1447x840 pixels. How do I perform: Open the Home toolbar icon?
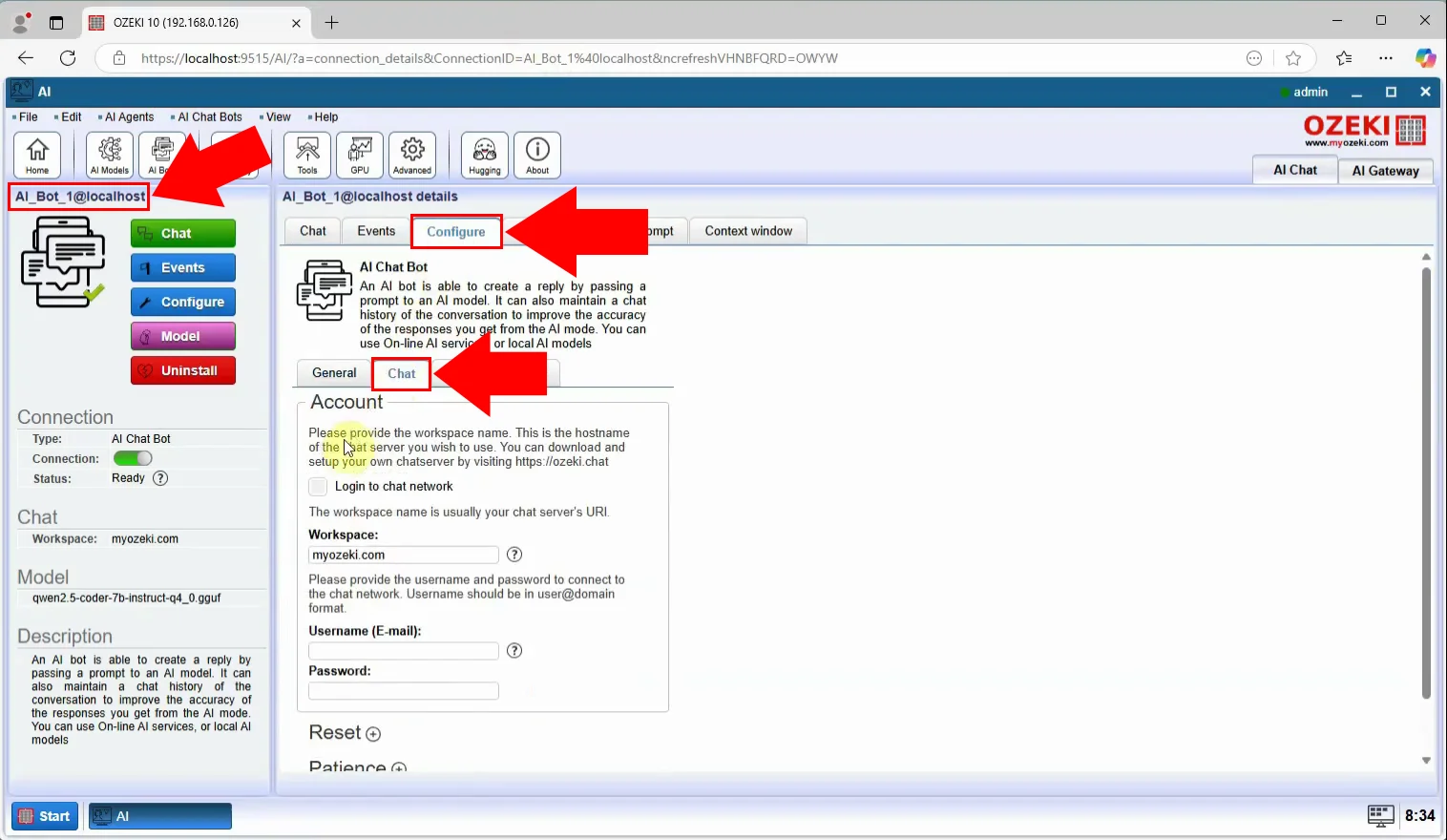37,155
